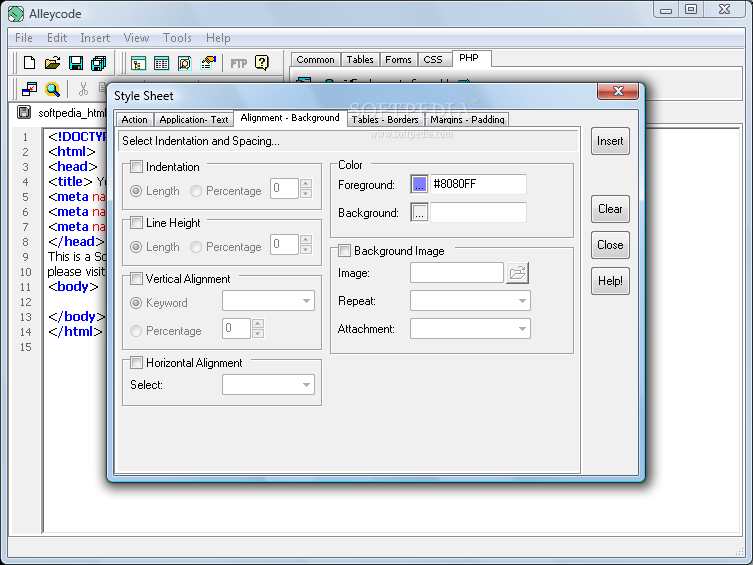Click the hand-pointing properties toolbar icon
Viewport: 753px width, 565px height.
(208, 63)
